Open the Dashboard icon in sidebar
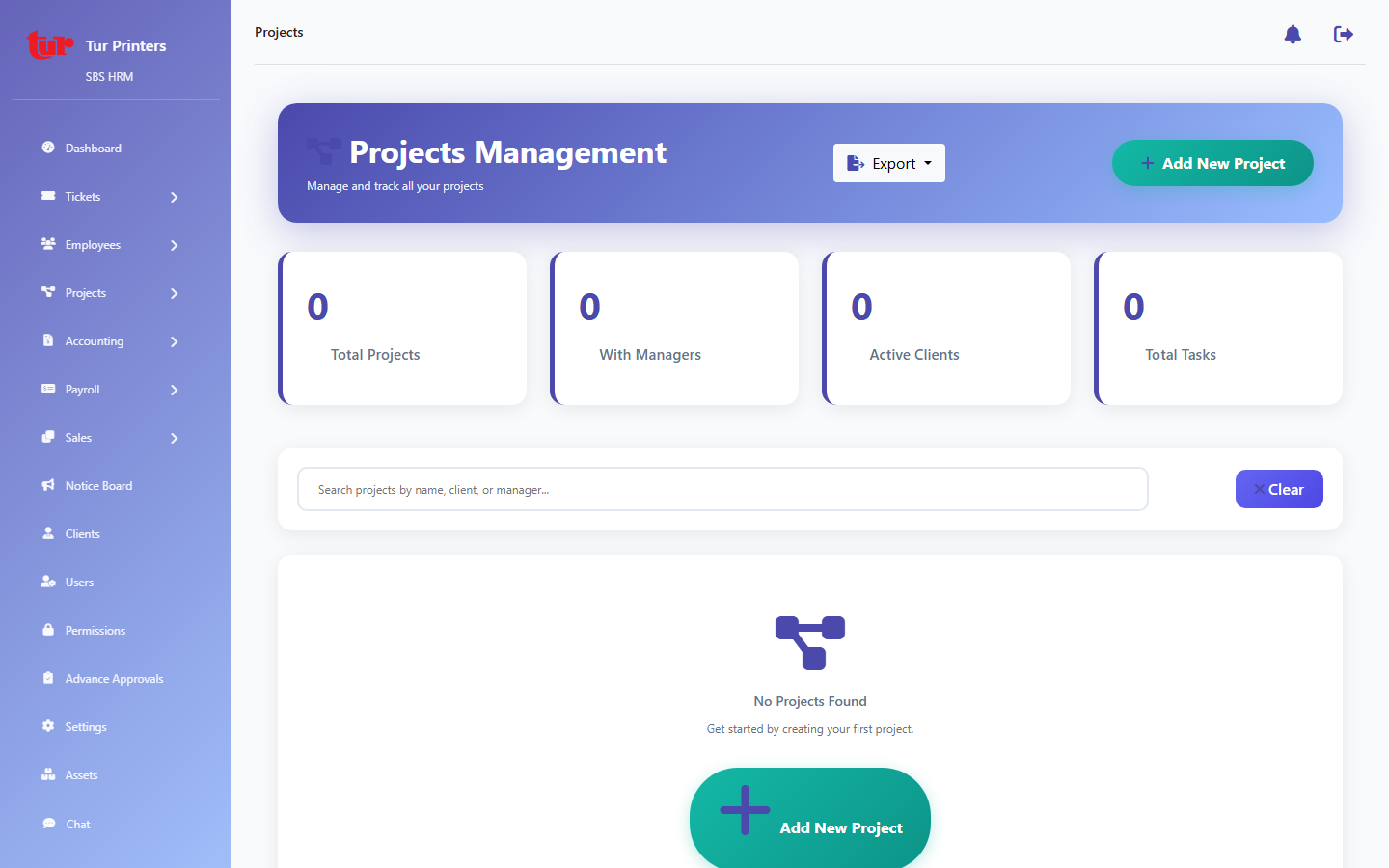Viewport: 1389px width, 868px height. click(x=48, y=148)
